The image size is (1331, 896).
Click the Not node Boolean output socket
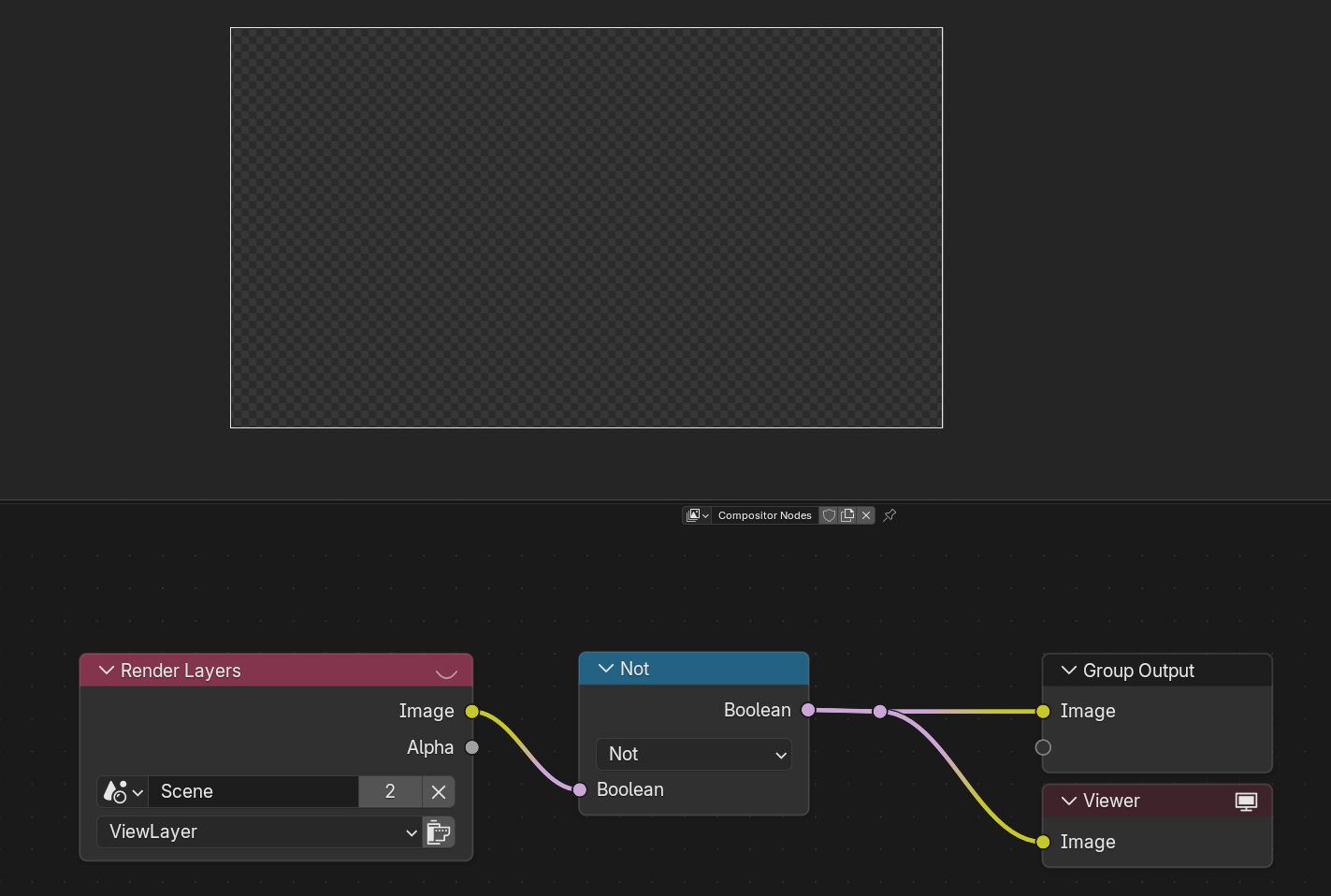click(808, 710)
